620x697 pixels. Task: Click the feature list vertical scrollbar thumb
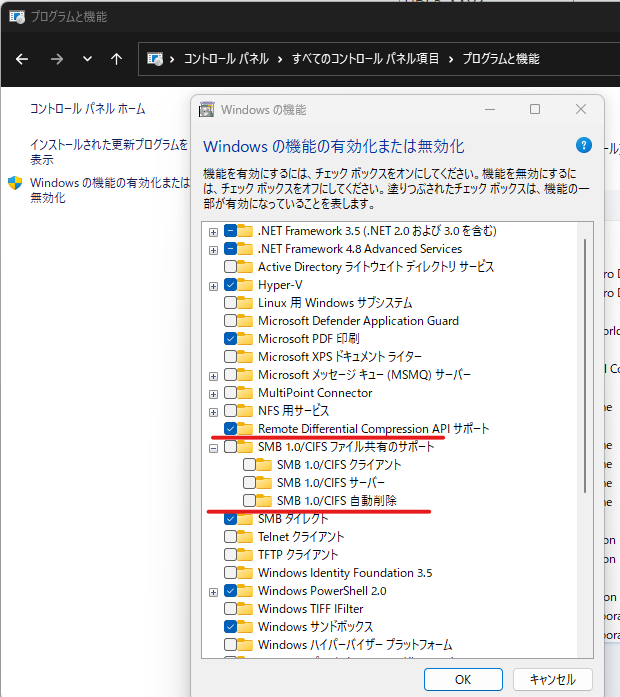[x=585, y=366]
